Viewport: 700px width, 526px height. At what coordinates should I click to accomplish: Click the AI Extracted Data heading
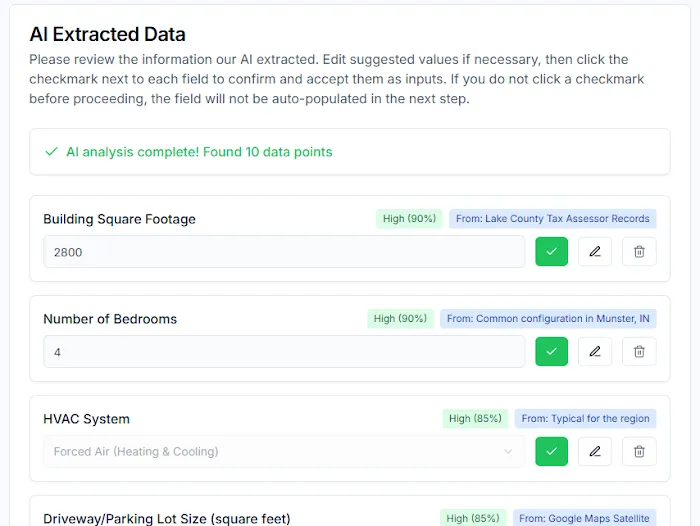click(x=108, y=34)
